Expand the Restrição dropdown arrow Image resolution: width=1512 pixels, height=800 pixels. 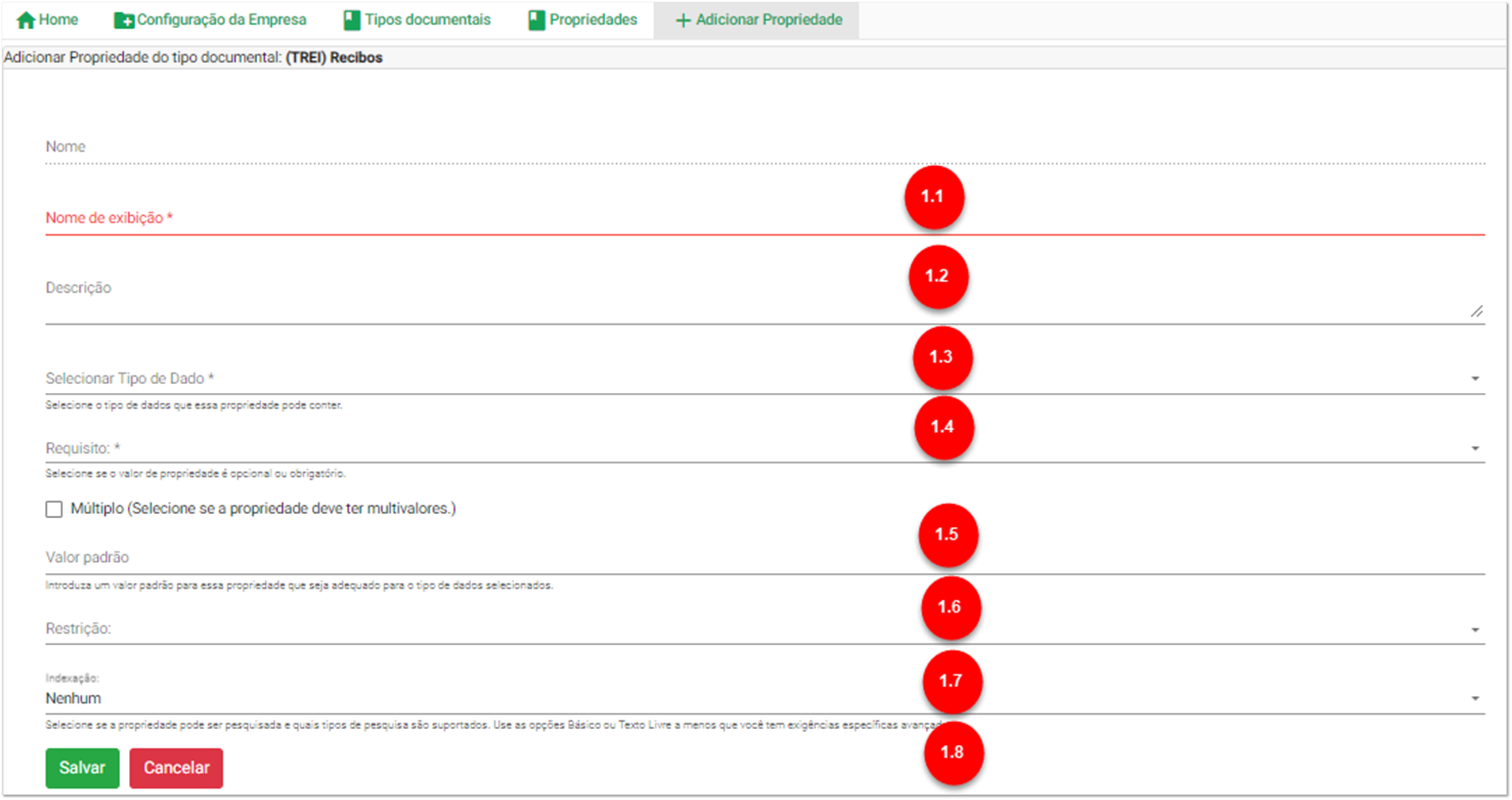(1475, 630)
